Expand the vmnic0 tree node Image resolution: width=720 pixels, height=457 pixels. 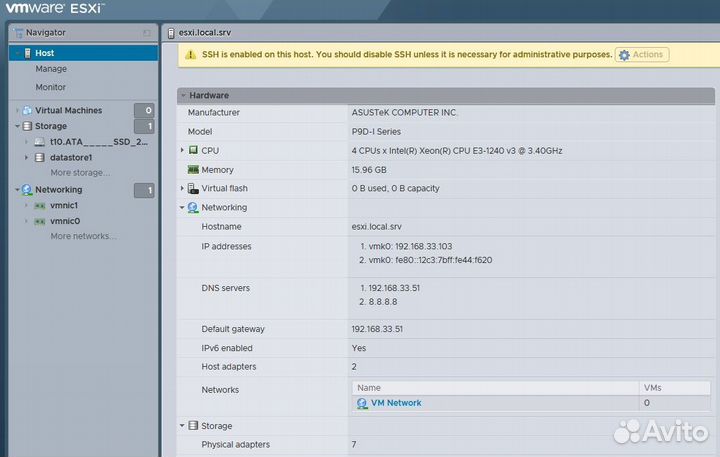26,221
